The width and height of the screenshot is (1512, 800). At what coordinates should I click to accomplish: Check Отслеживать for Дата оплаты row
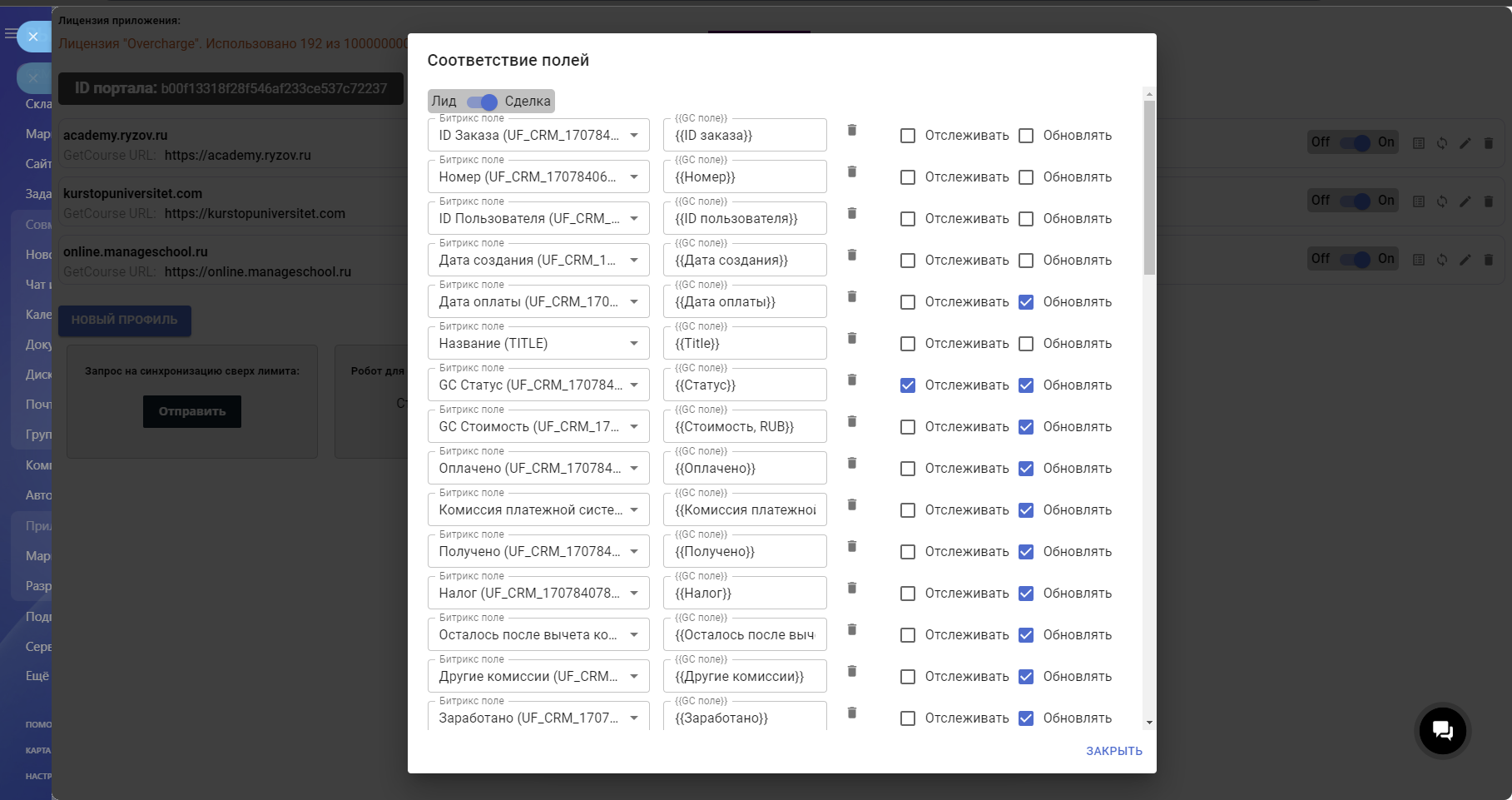click(x=908, y=302)
